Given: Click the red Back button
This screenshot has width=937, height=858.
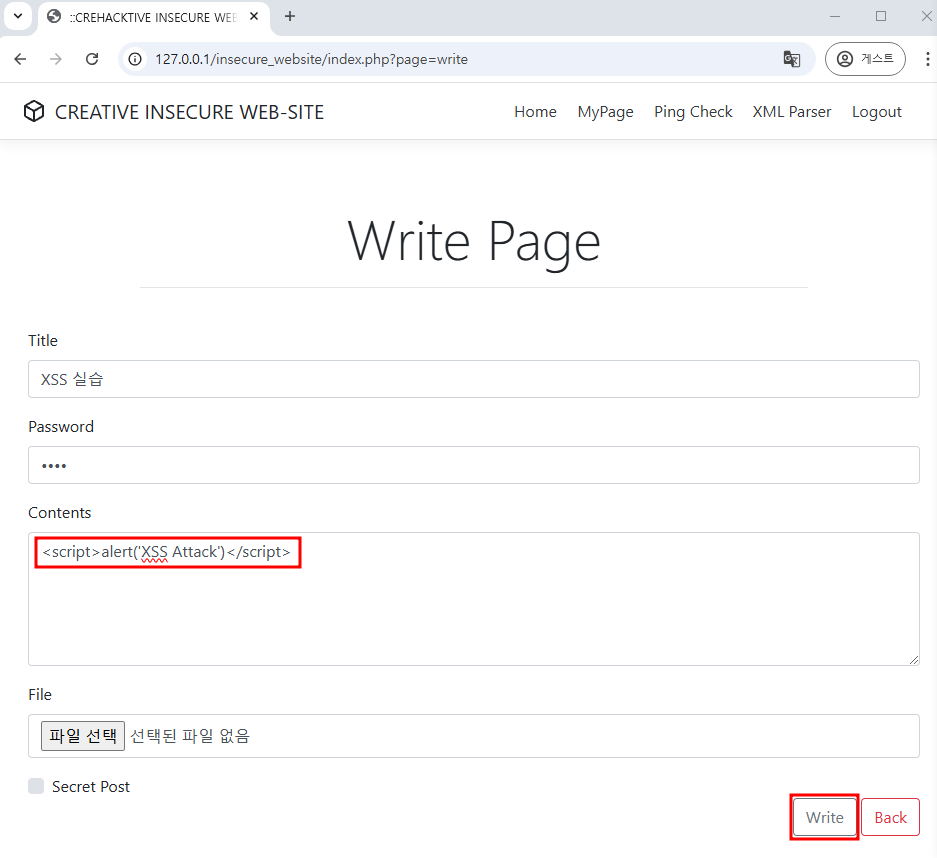Looking at the screenshot, I should 890,817.
